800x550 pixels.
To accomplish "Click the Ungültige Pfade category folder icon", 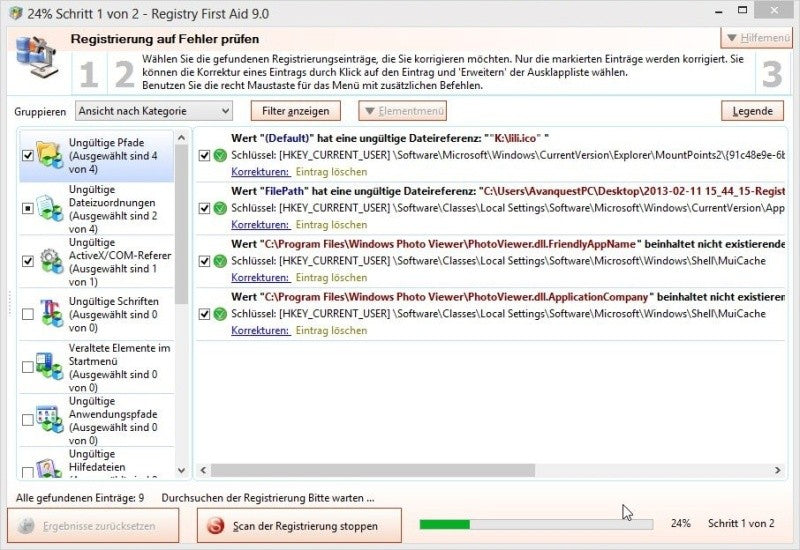I will pyautogui.click(x=50, y=155).
